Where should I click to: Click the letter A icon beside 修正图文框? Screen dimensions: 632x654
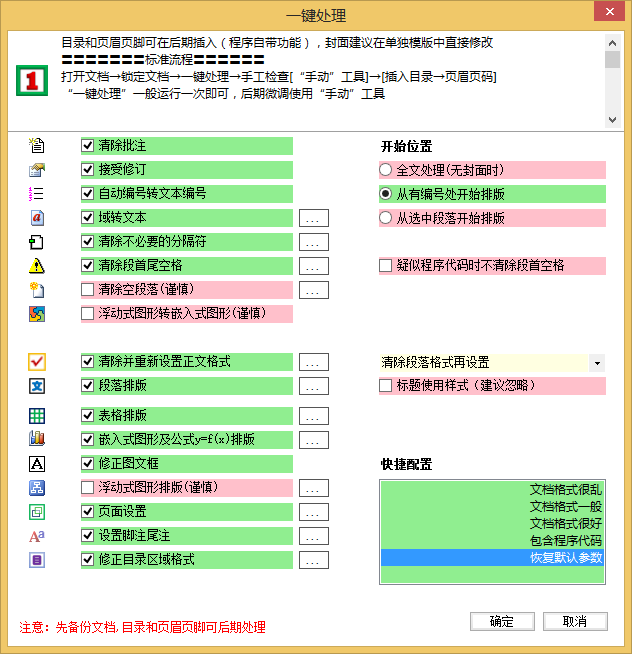click(x=37, y=463)
